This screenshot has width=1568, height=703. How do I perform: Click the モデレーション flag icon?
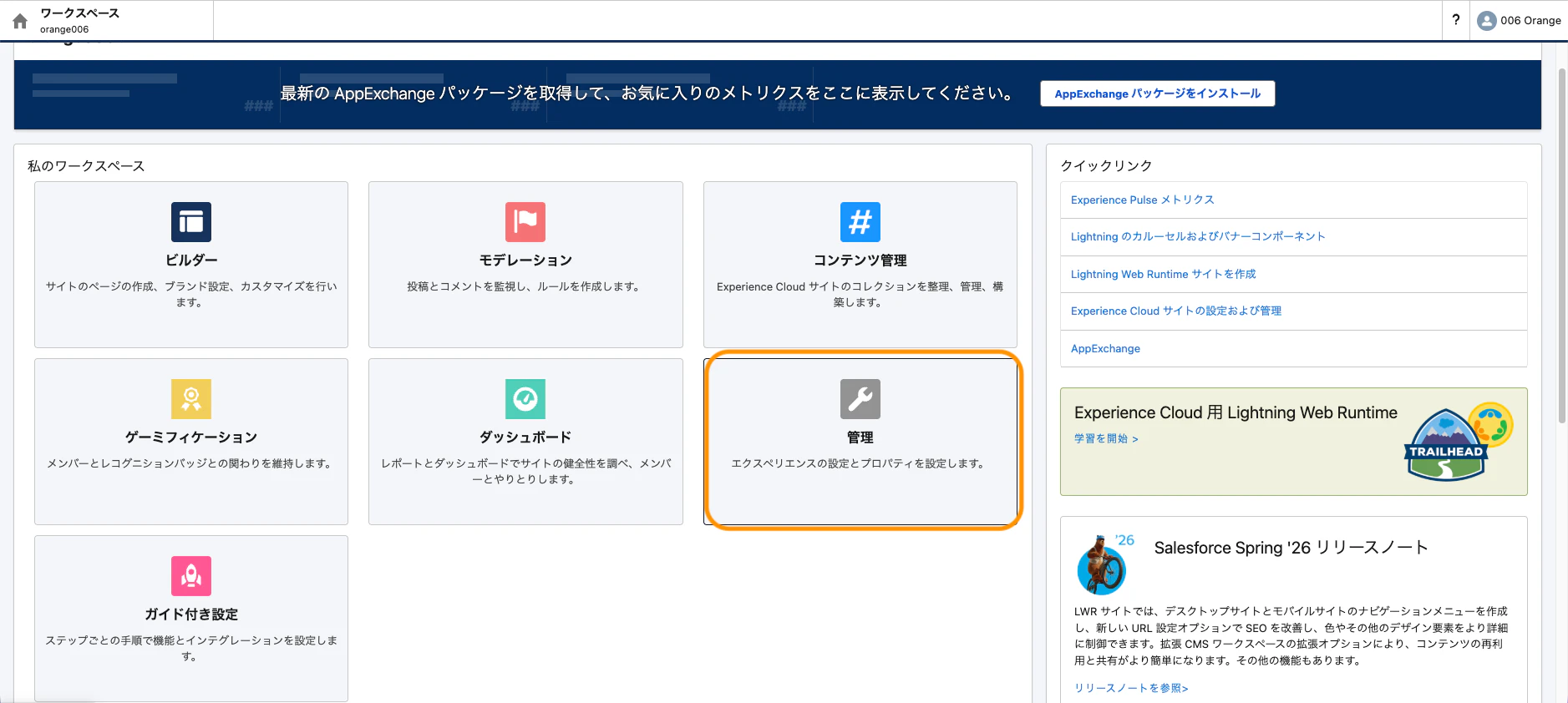(525, 222)
